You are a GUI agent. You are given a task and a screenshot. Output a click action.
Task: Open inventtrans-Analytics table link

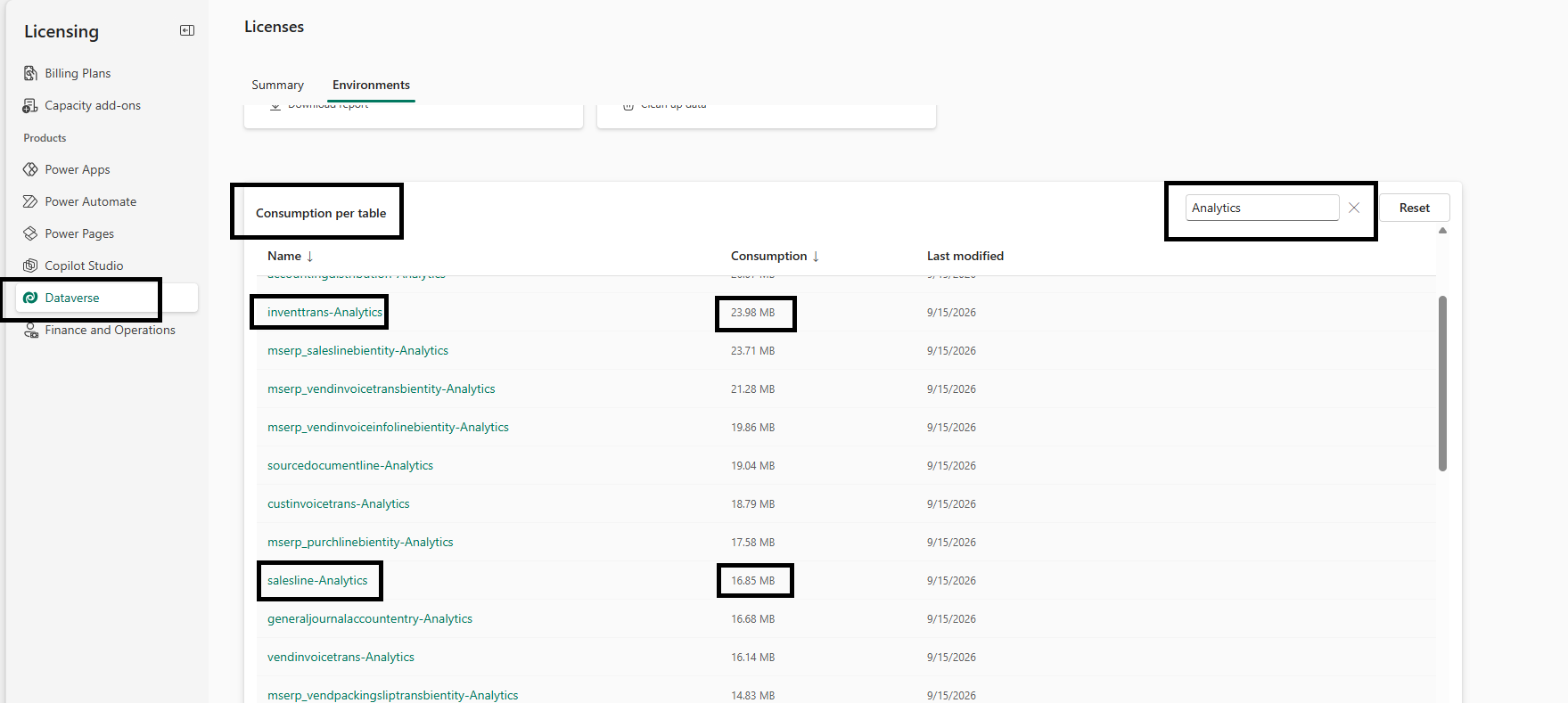click(x=324, y=312)
